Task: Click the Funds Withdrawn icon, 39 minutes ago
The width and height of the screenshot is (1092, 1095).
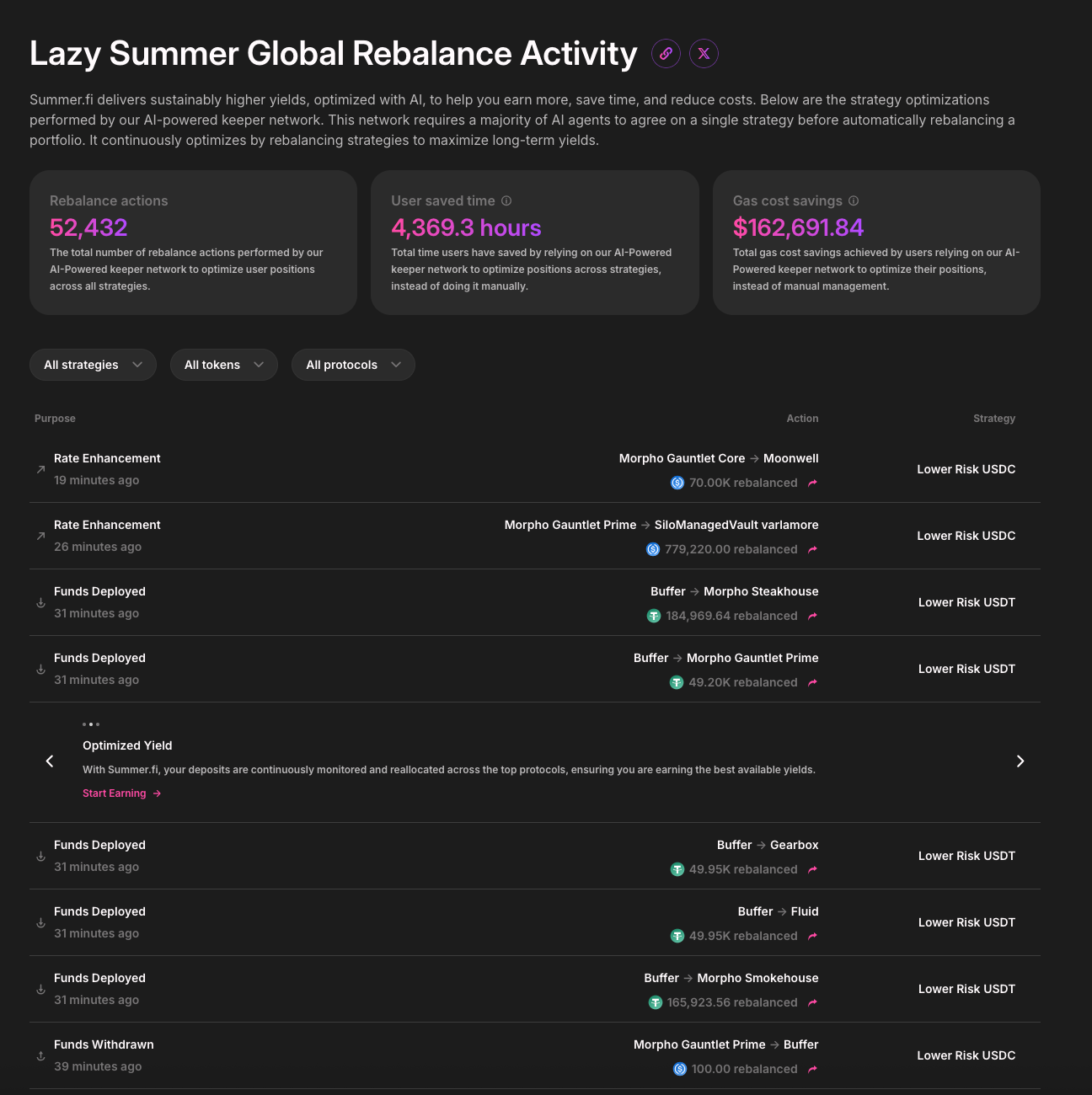Action: pos(40,1055)
